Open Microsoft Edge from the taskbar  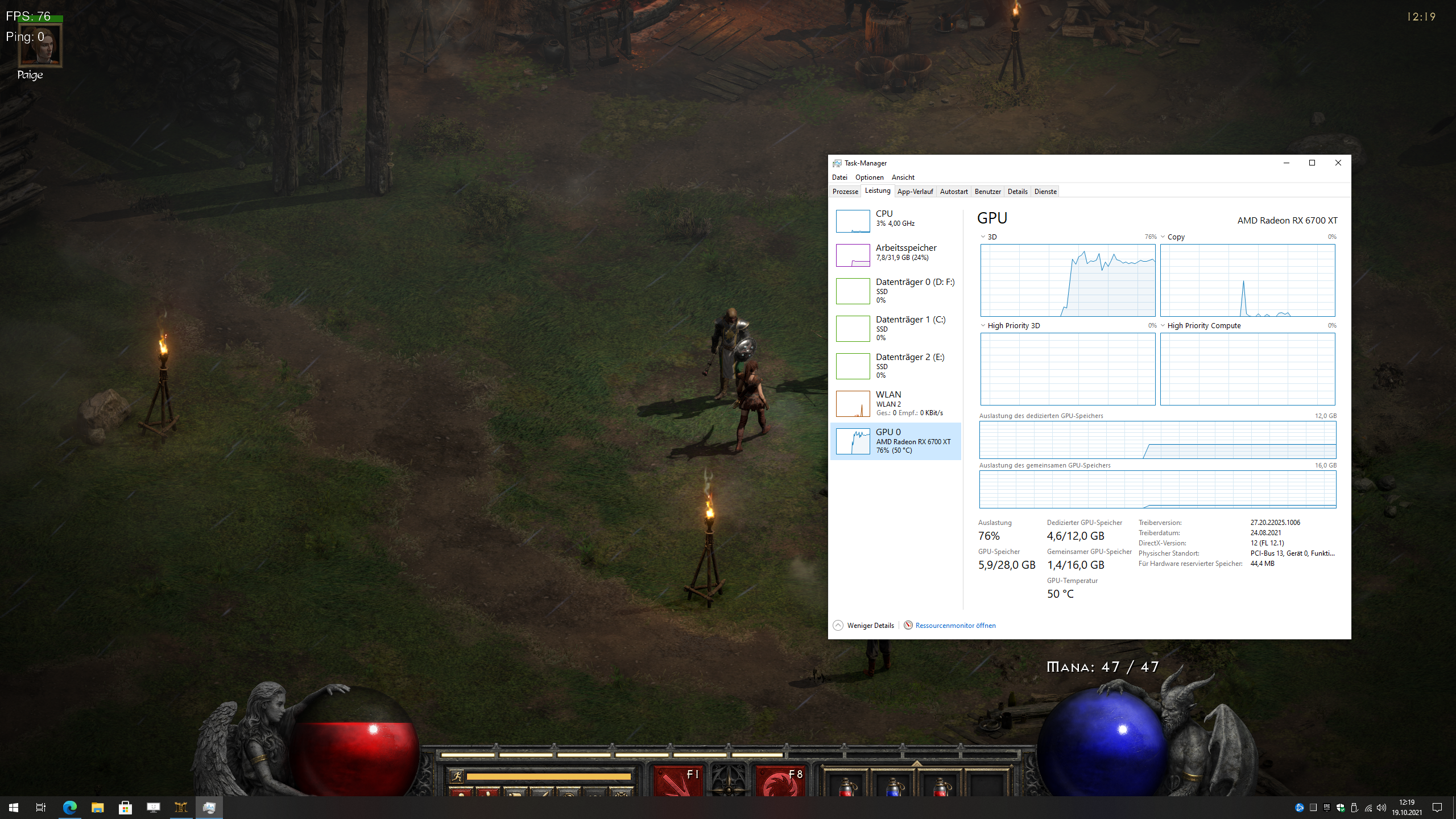[70, 807]
